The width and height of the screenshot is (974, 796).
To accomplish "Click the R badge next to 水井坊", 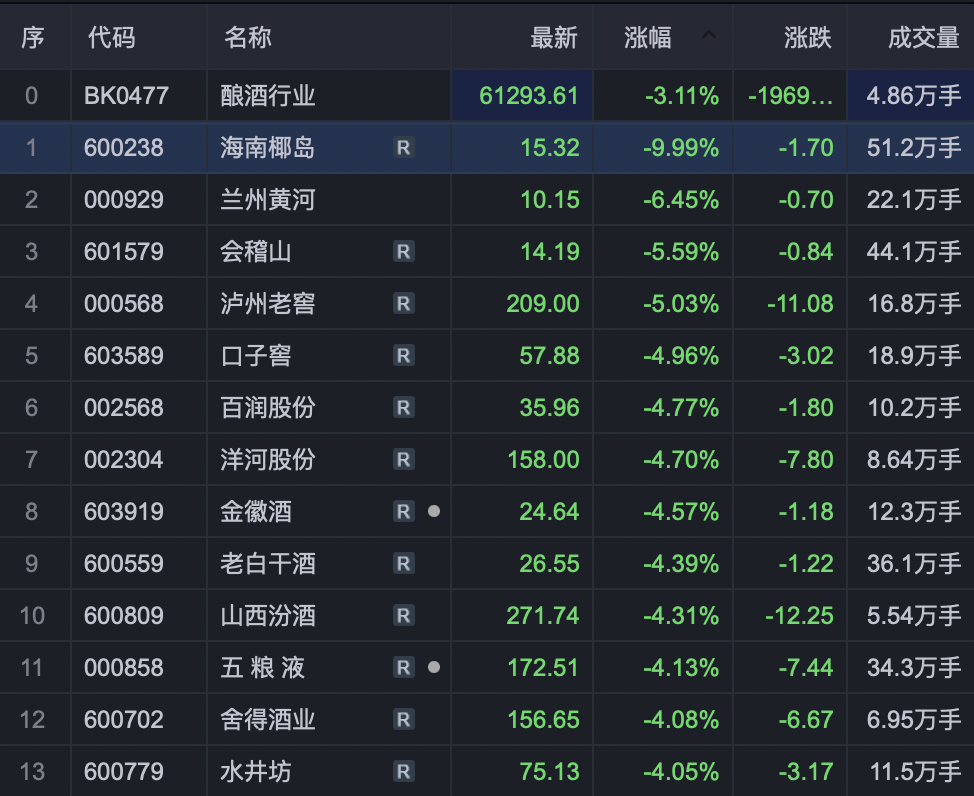I will pos(403,772).
